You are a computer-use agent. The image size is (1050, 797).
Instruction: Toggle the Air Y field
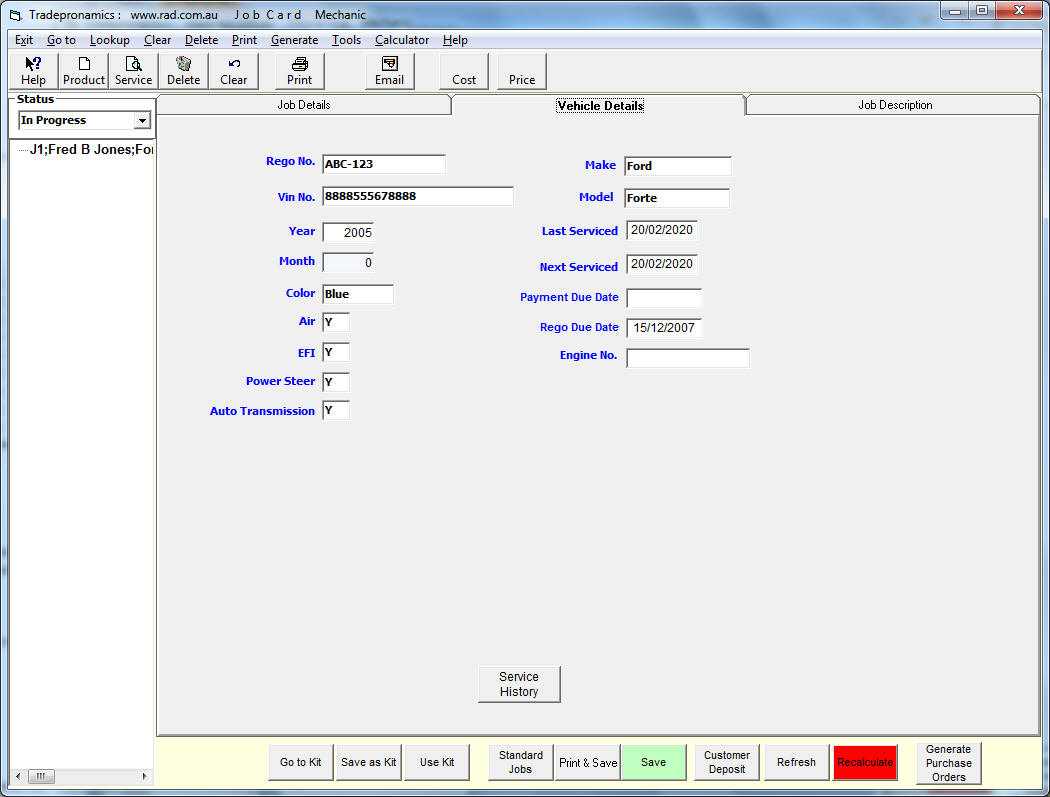tap(336, 322)
